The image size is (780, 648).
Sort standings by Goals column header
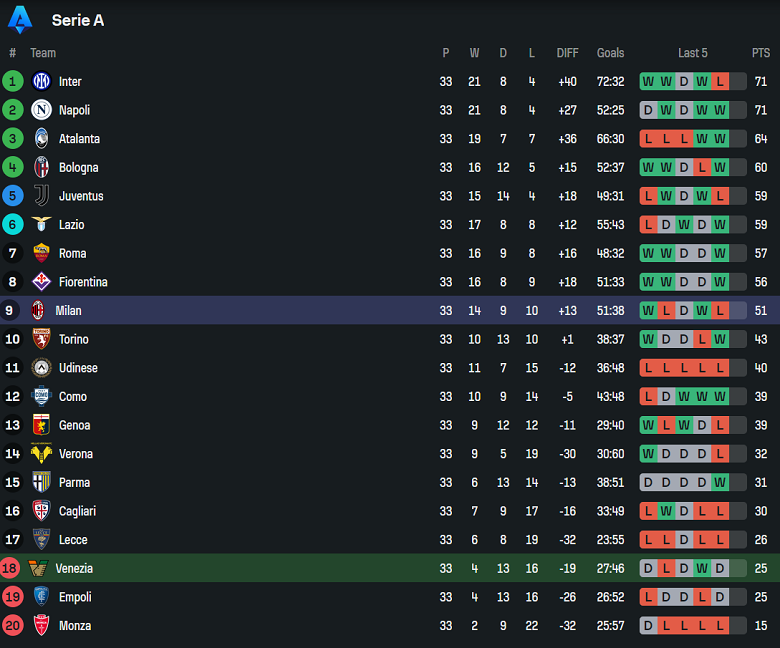click(x=610, y=53)
